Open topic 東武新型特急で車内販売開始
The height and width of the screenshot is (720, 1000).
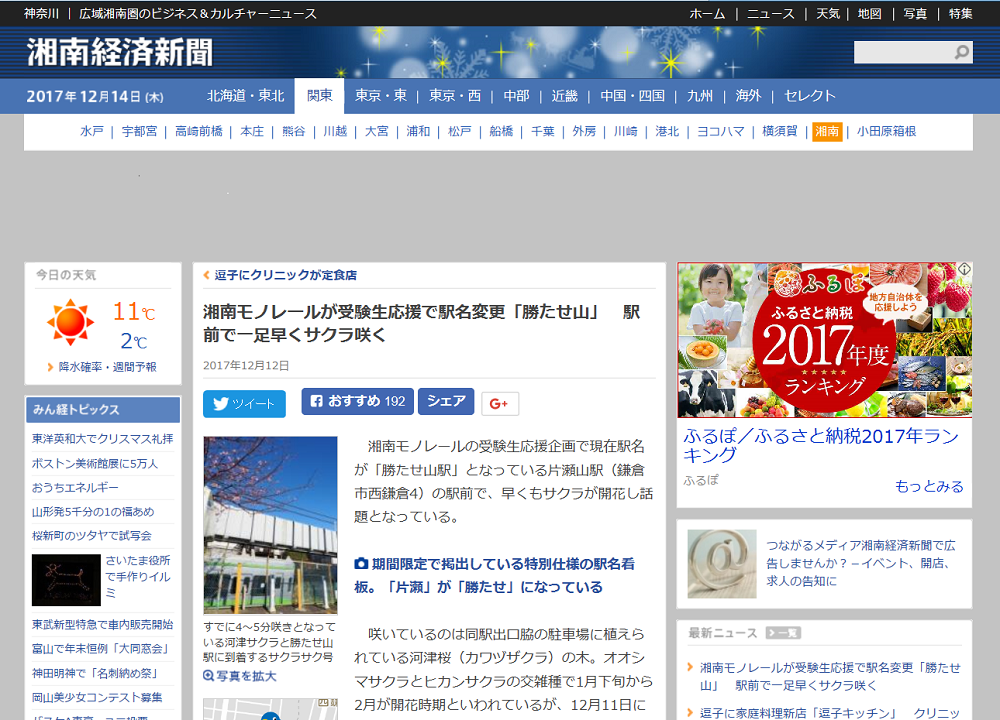[x=103, y=624]
